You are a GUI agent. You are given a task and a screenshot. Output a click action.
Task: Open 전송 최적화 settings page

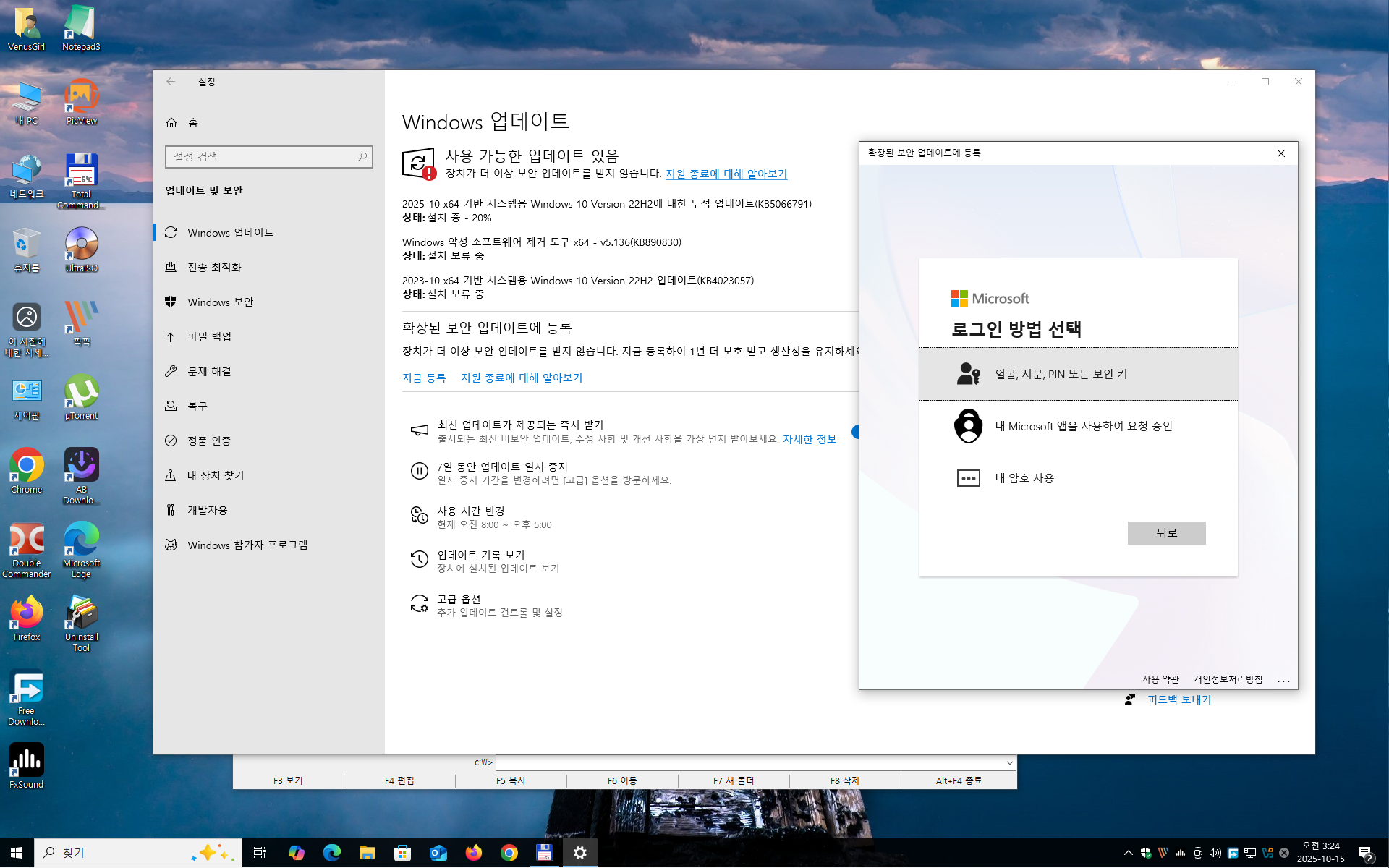(269, 267)
